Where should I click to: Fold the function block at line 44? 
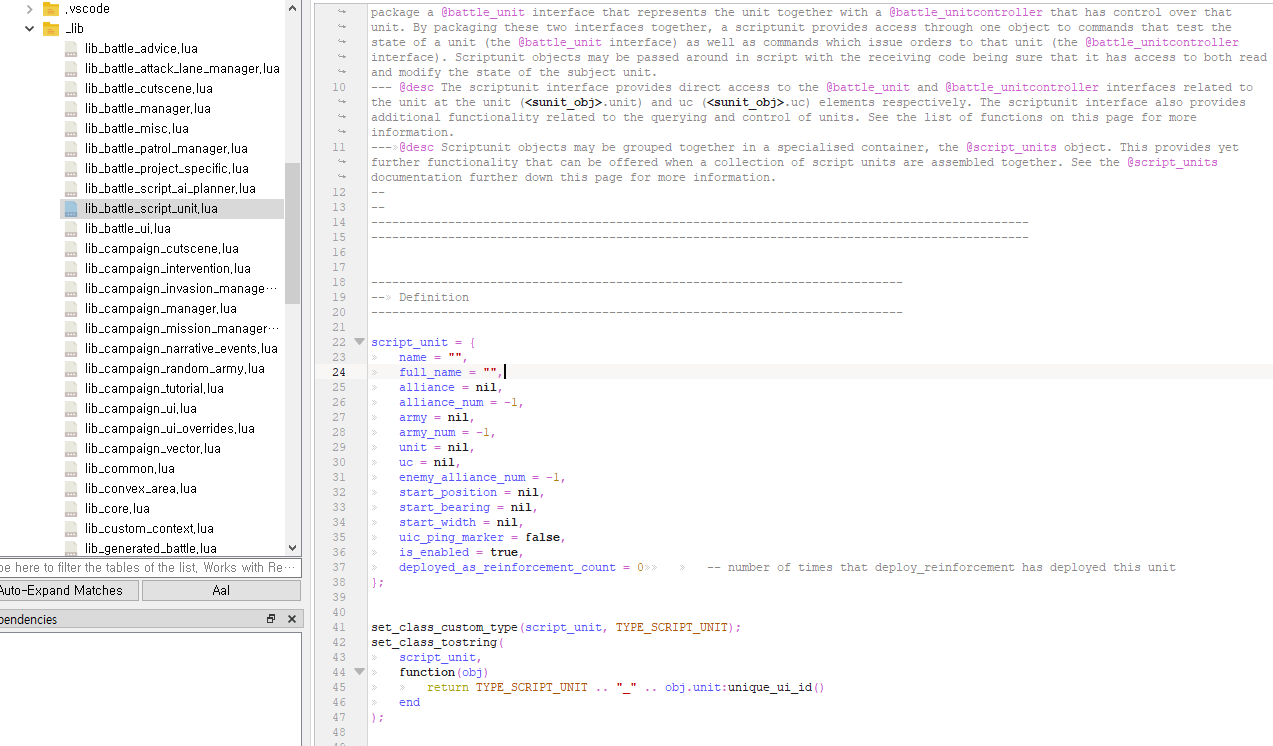tap(359, 672)
